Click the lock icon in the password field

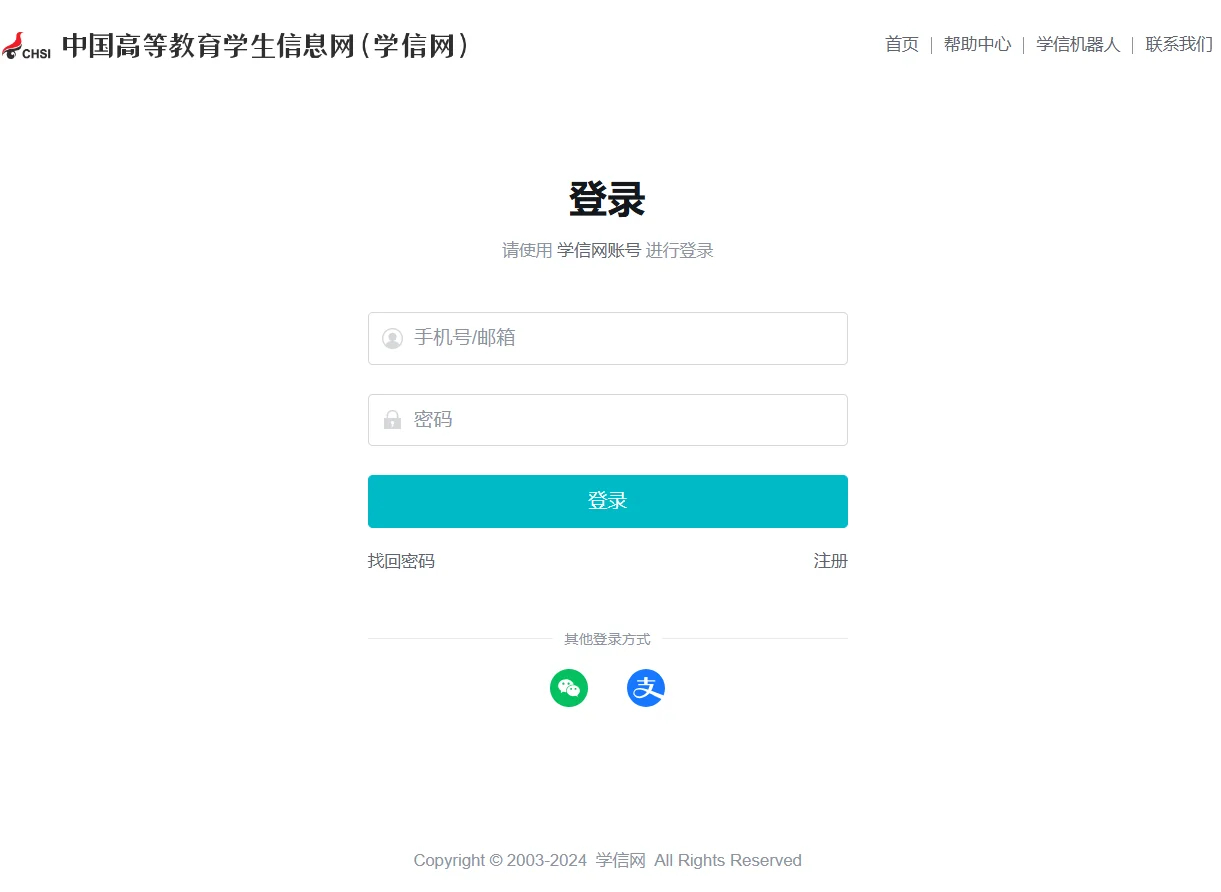click(x=392, y=420)
